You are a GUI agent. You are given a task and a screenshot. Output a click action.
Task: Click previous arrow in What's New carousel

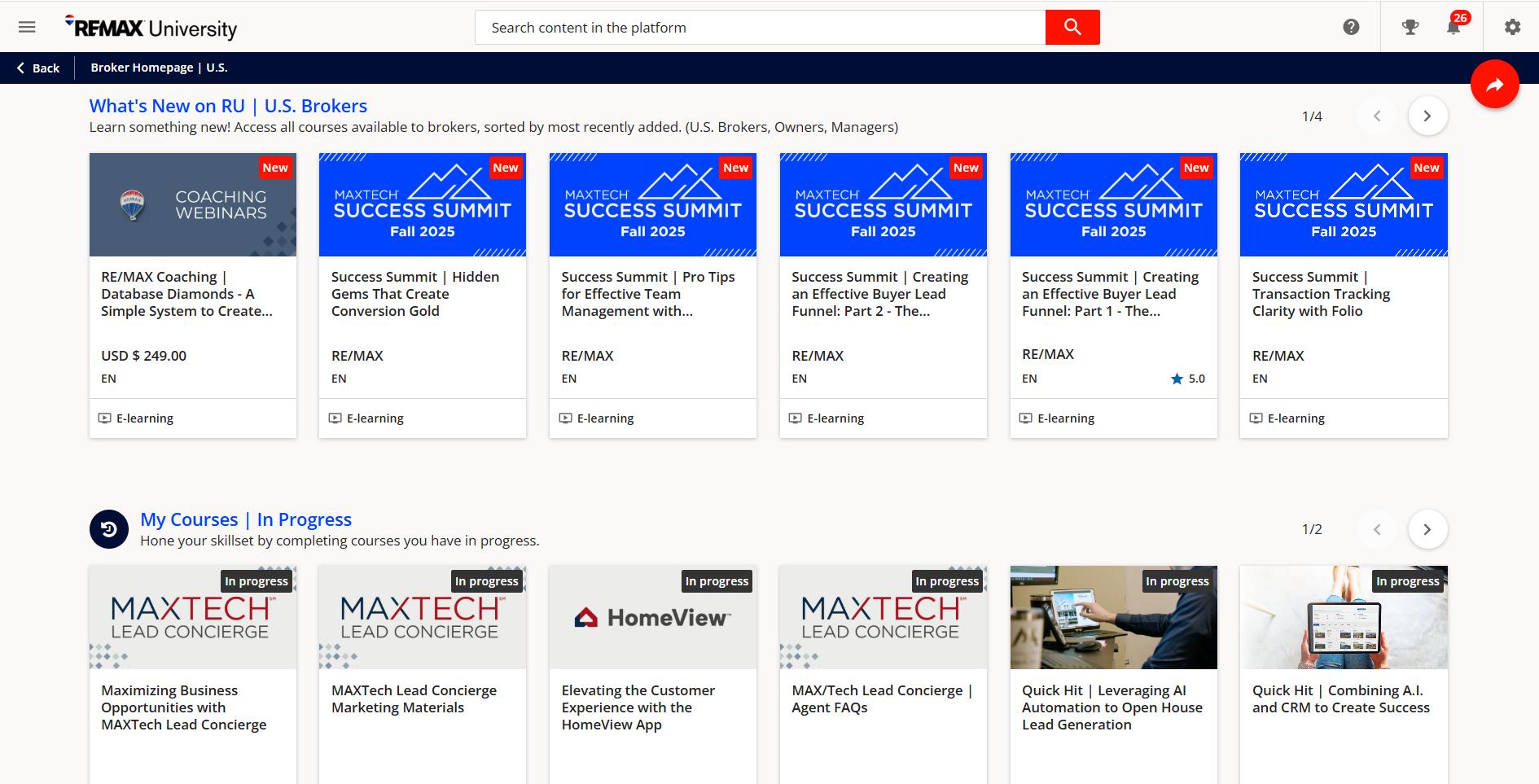[x=1377, y=116]
